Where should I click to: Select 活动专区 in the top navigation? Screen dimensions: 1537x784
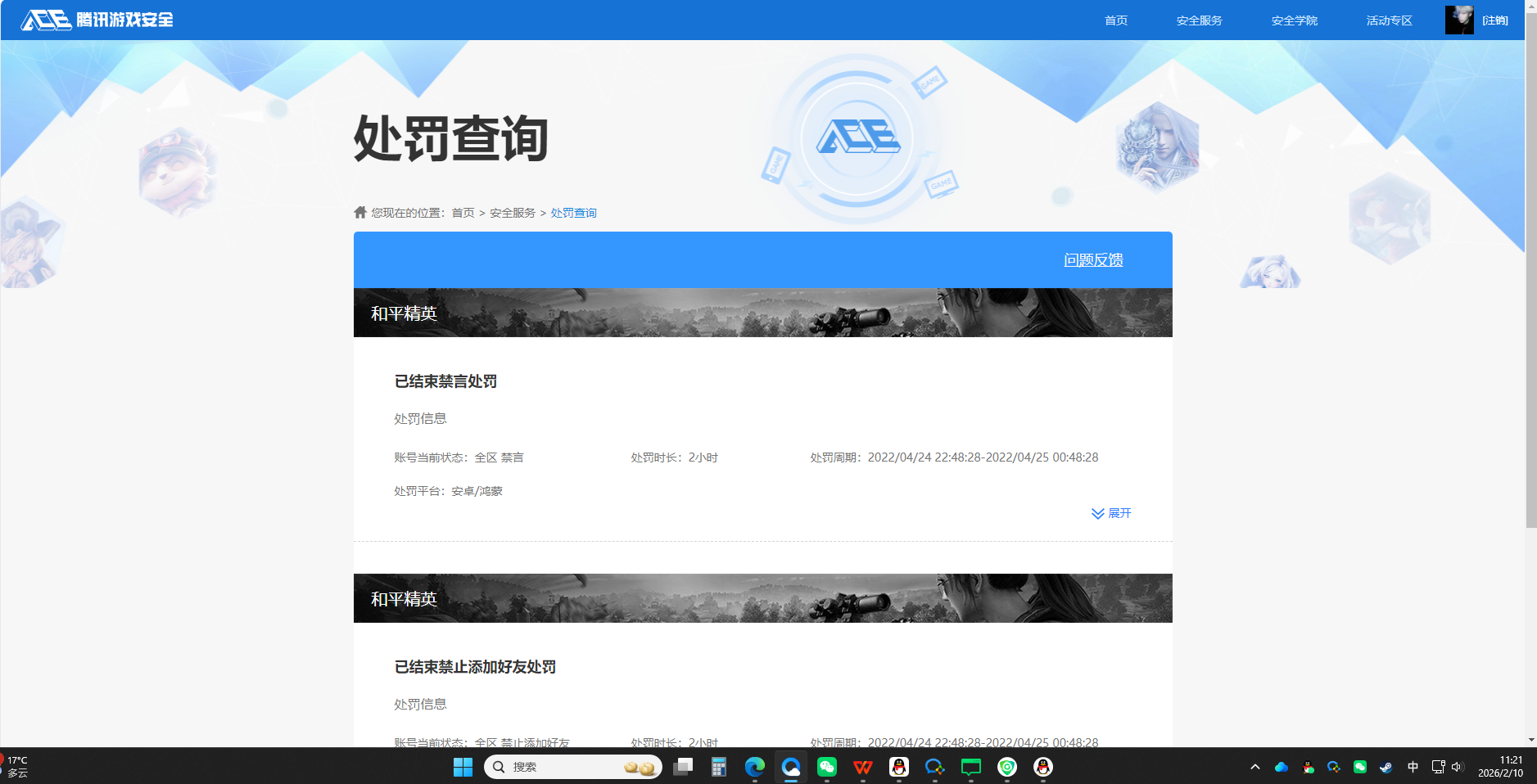pyautogui.click(x=1390, y=20)
